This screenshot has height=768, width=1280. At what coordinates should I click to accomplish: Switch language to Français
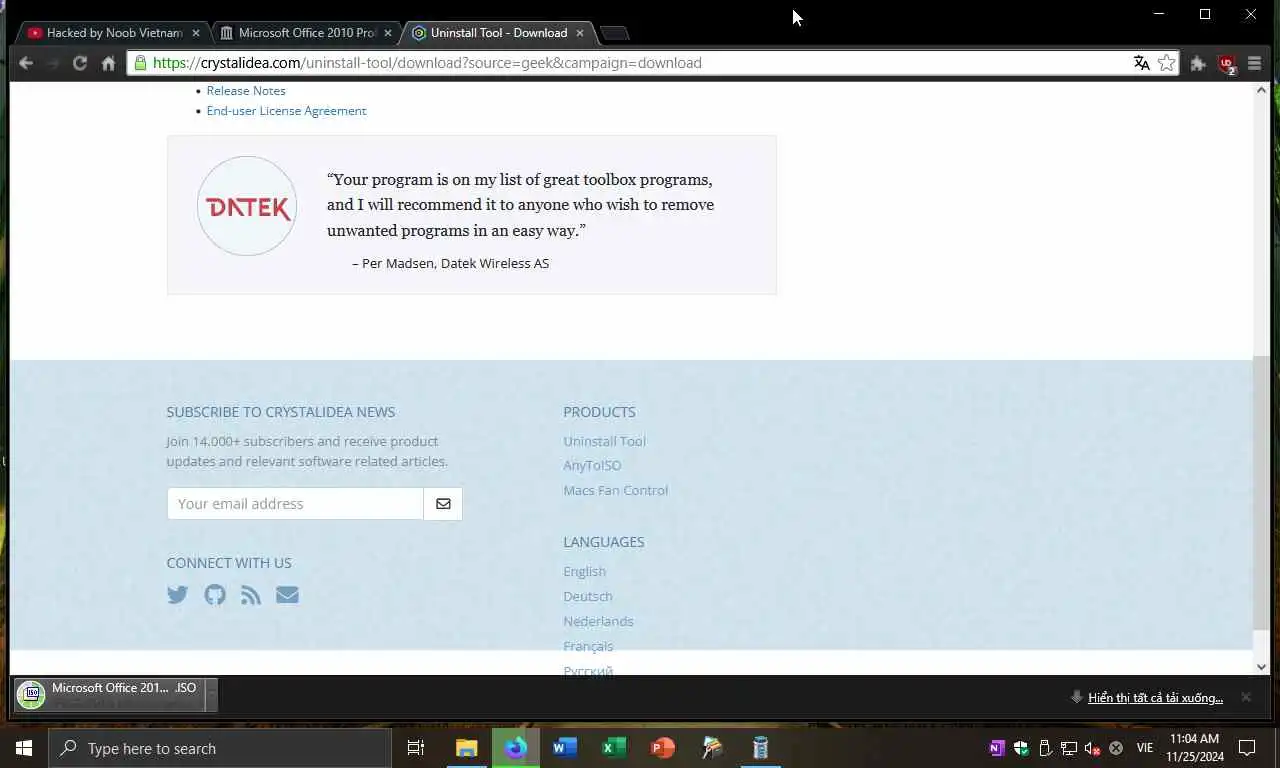click(588, 646)
